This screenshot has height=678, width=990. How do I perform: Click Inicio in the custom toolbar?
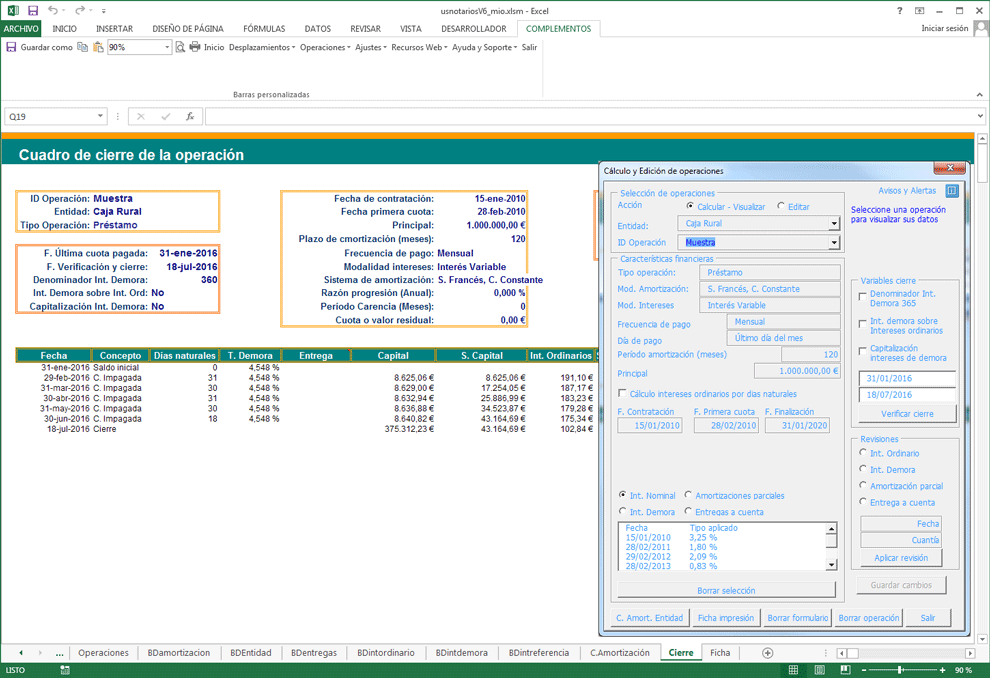pos(214,47)
